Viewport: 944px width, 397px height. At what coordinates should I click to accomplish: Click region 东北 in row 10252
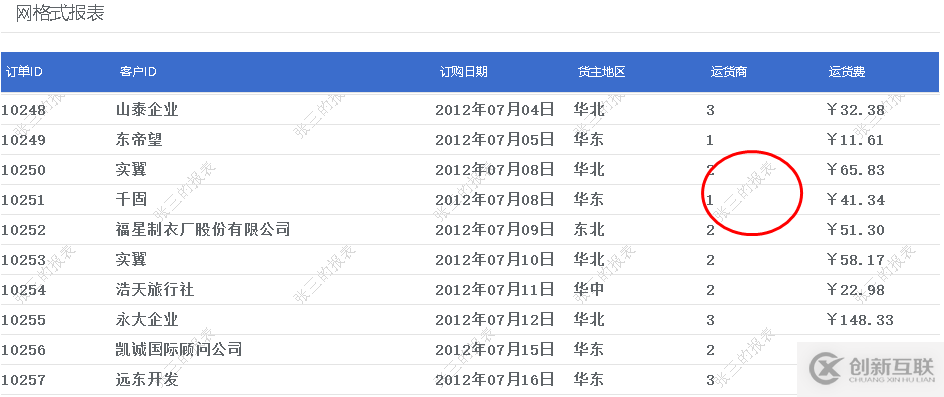(x=589, y=230)
